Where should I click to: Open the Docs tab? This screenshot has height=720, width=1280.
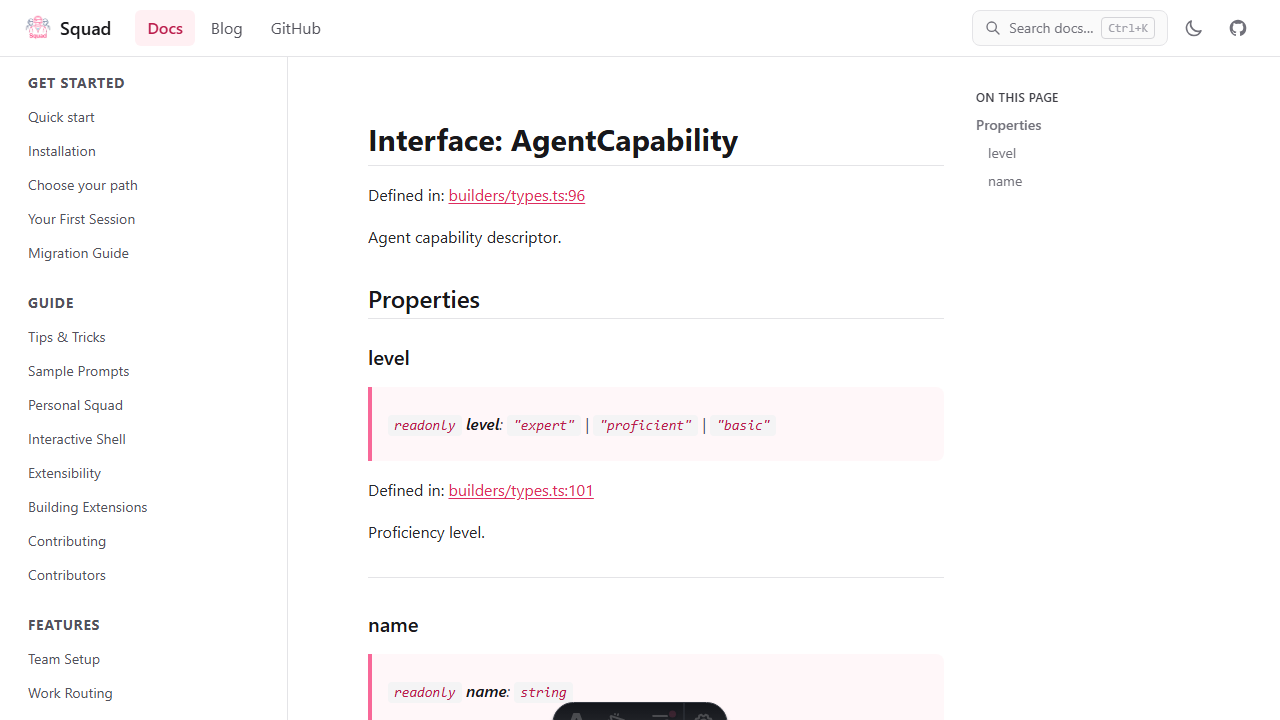click(x=165, y=28)
